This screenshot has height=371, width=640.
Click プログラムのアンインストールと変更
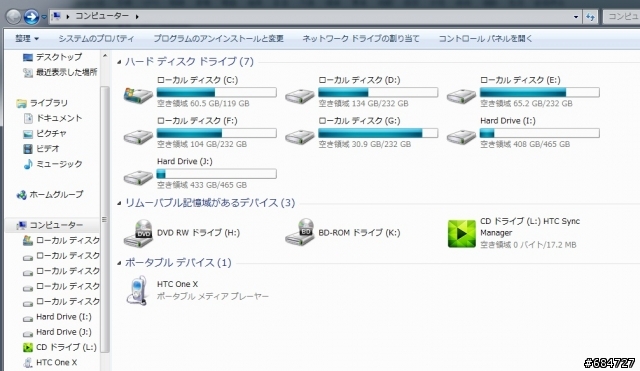[218, 39]
